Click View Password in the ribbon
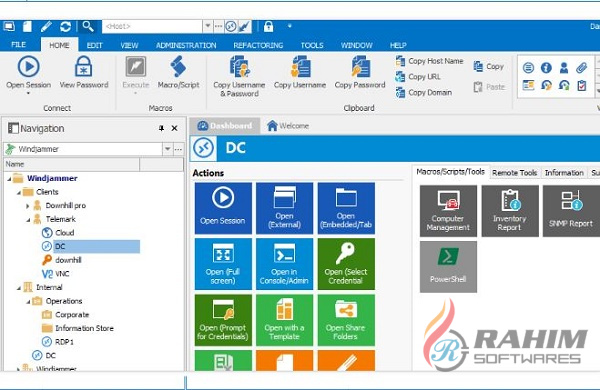The width and height of the screenshot is (600, 390). [x=84, y=73]
